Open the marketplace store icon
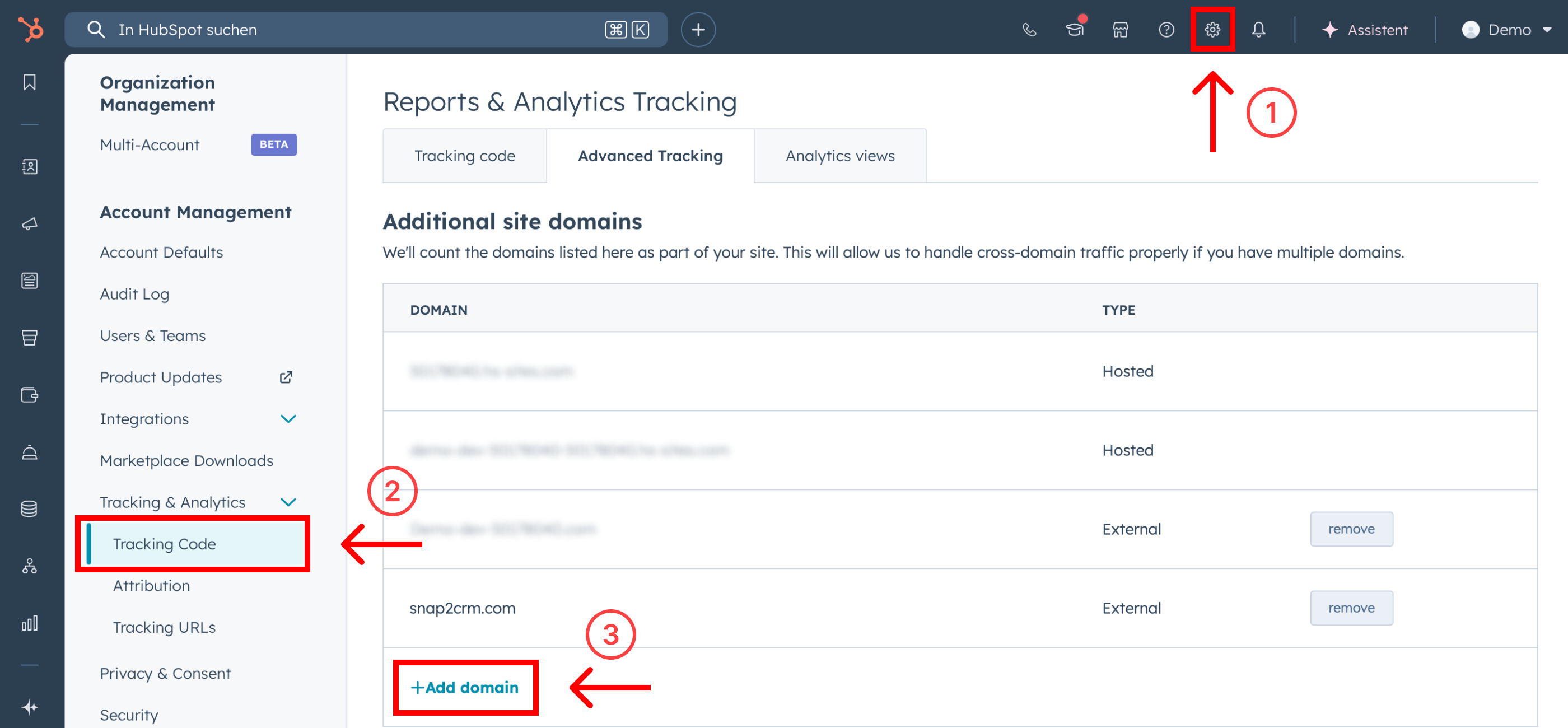 1120,29
